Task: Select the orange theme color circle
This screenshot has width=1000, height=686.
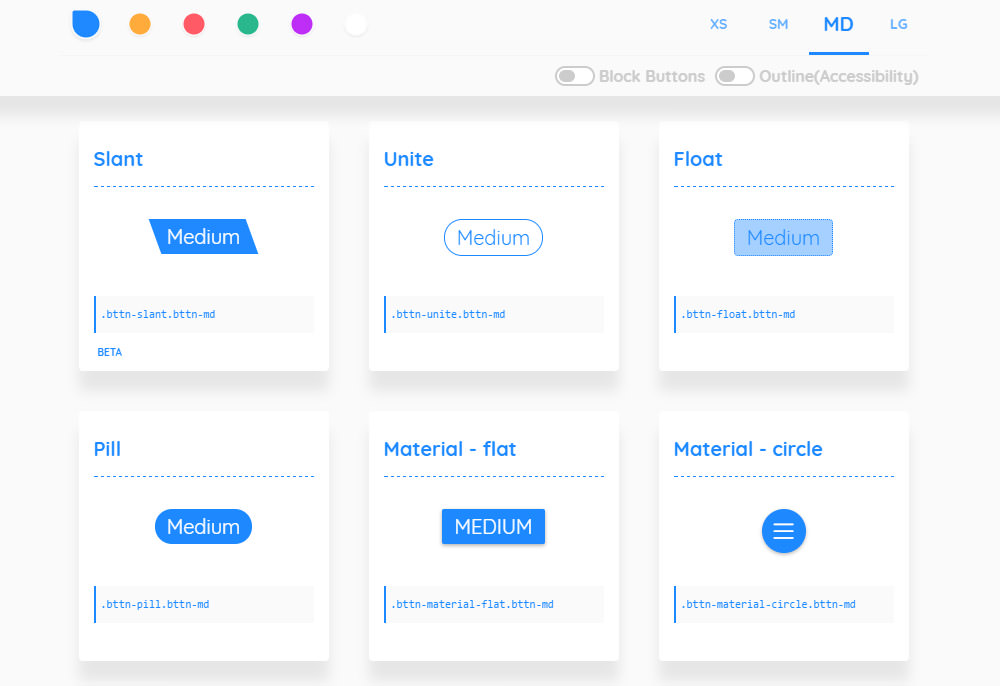Action: tap(140, 22)
